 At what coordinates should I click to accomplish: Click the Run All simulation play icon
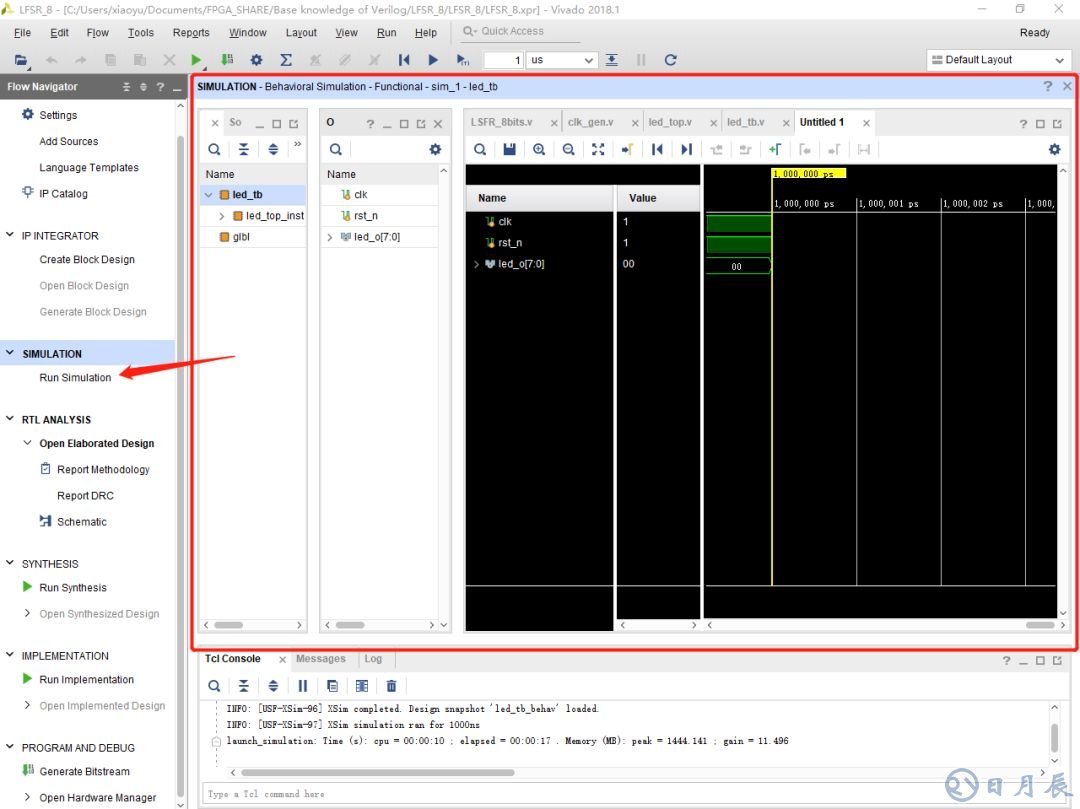433,60
